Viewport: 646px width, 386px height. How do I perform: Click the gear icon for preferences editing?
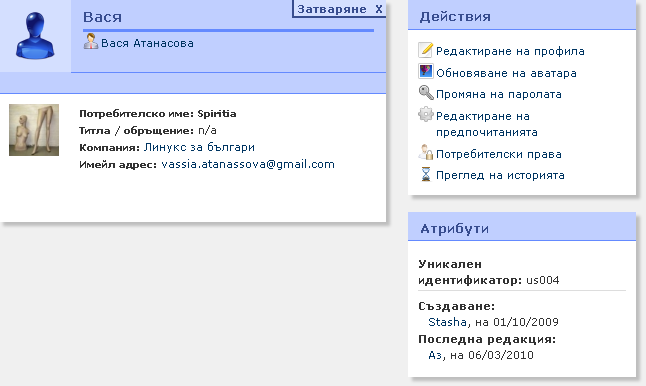coord(426,114)
